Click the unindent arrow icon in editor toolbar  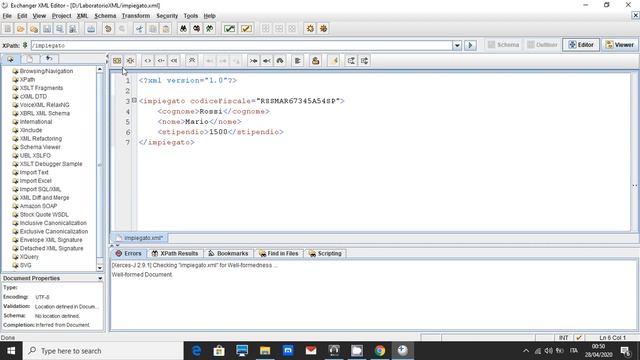click(267, 61)
